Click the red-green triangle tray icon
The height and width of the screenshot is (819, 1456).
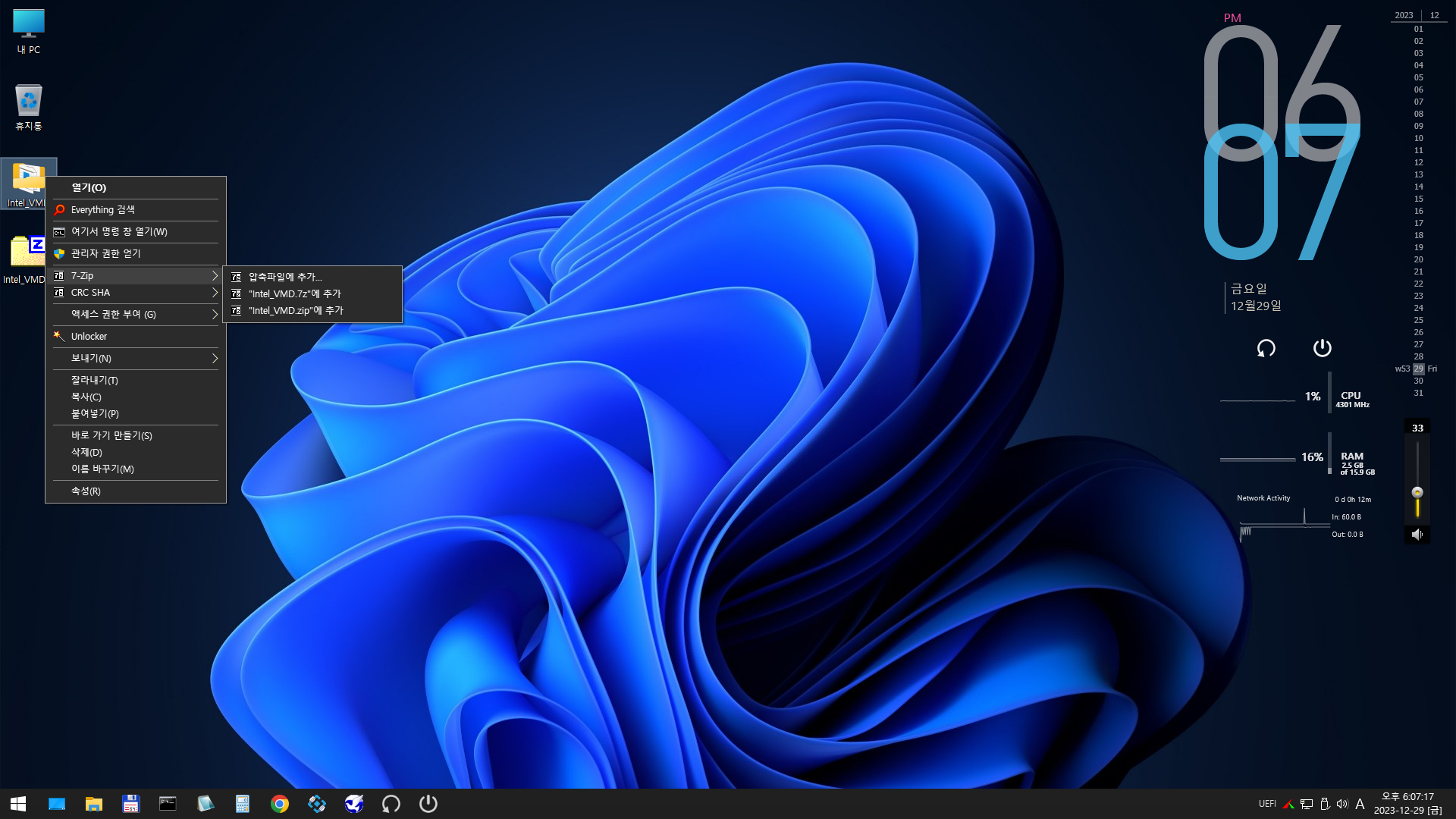tap(1288, 804)
